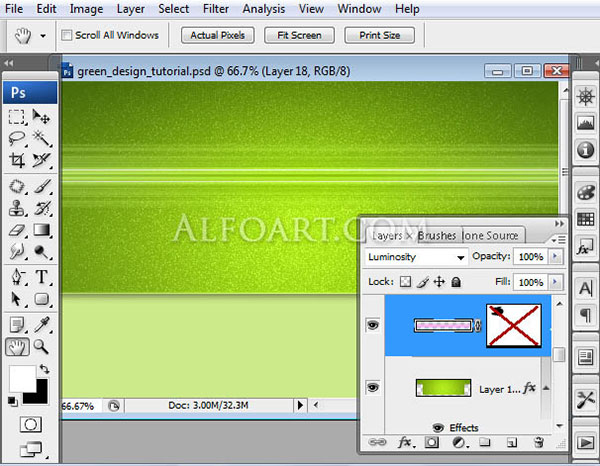Viewport: 600px width, 466px height.
Task: Switch to the Brushes tab
Action: (x=437, y=235)
